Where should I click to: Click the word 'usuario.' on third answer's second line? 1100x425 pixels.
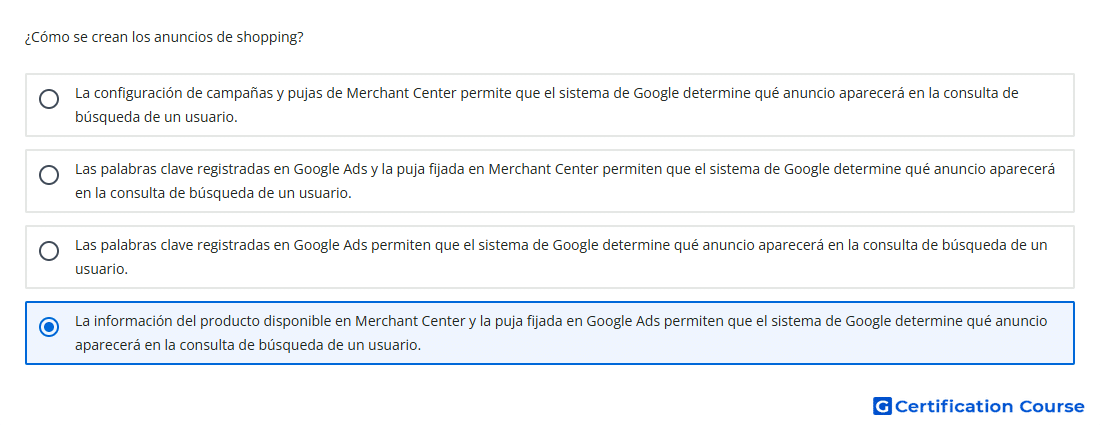pyautogui.click(x=101, y=269)
